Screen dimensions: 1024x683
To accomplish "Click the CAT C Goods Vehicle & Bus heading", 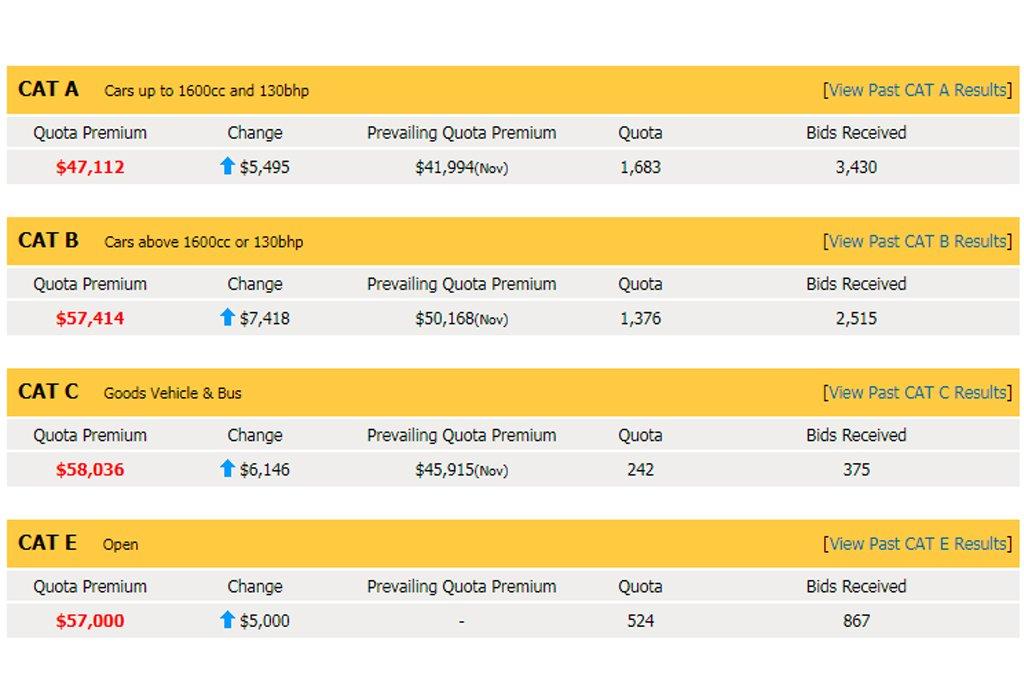I will pos(130,392).
